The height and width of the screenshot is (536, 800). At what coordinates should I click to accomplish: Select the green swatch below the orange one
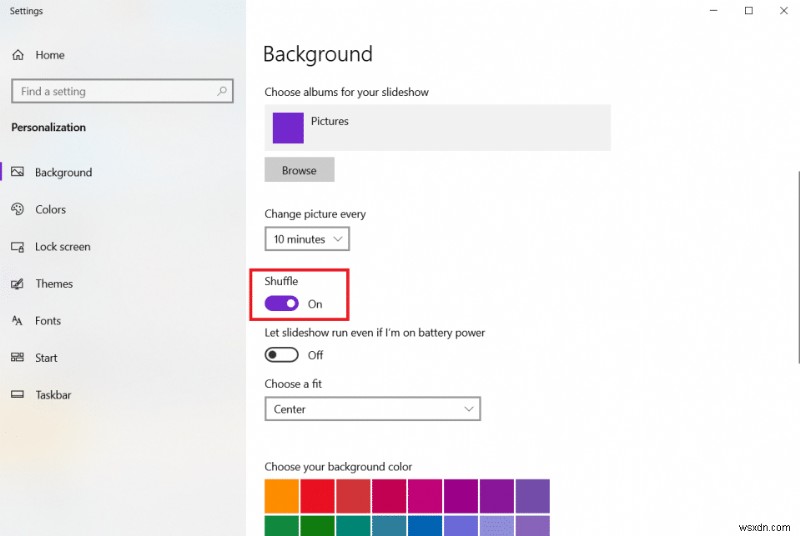[282, 526]
